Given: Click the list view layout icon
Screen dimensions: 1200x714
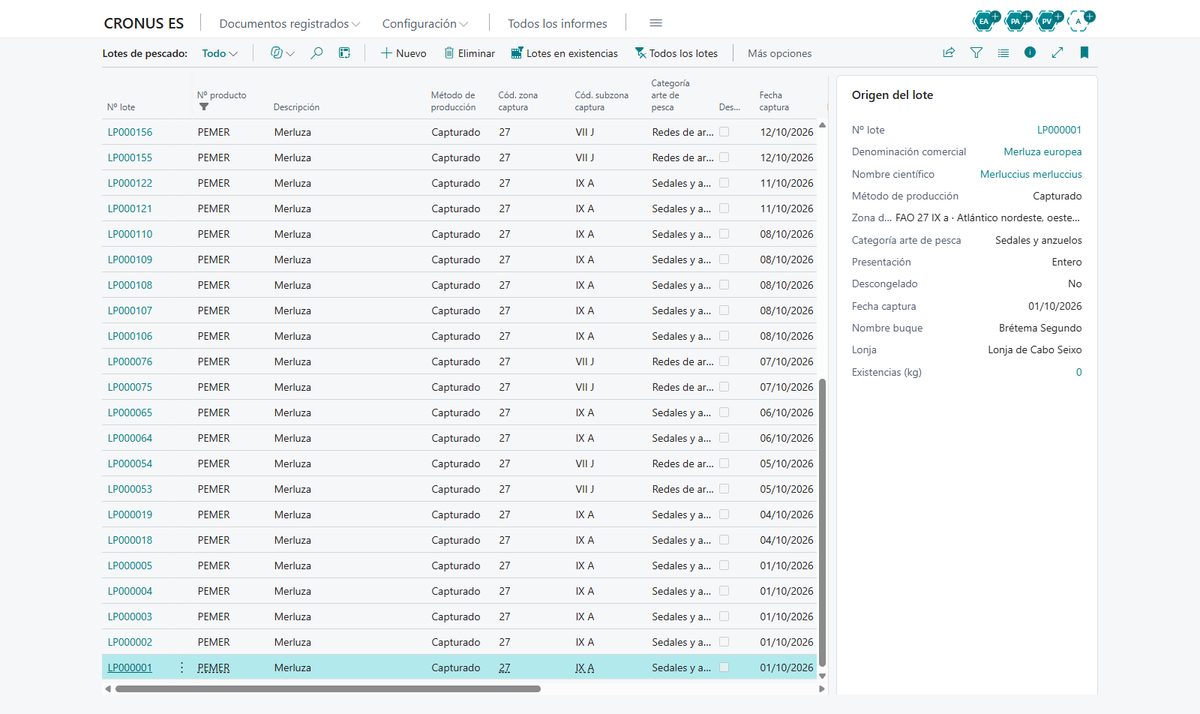Looking at the screenshot, I should (x=1003, y=53).
